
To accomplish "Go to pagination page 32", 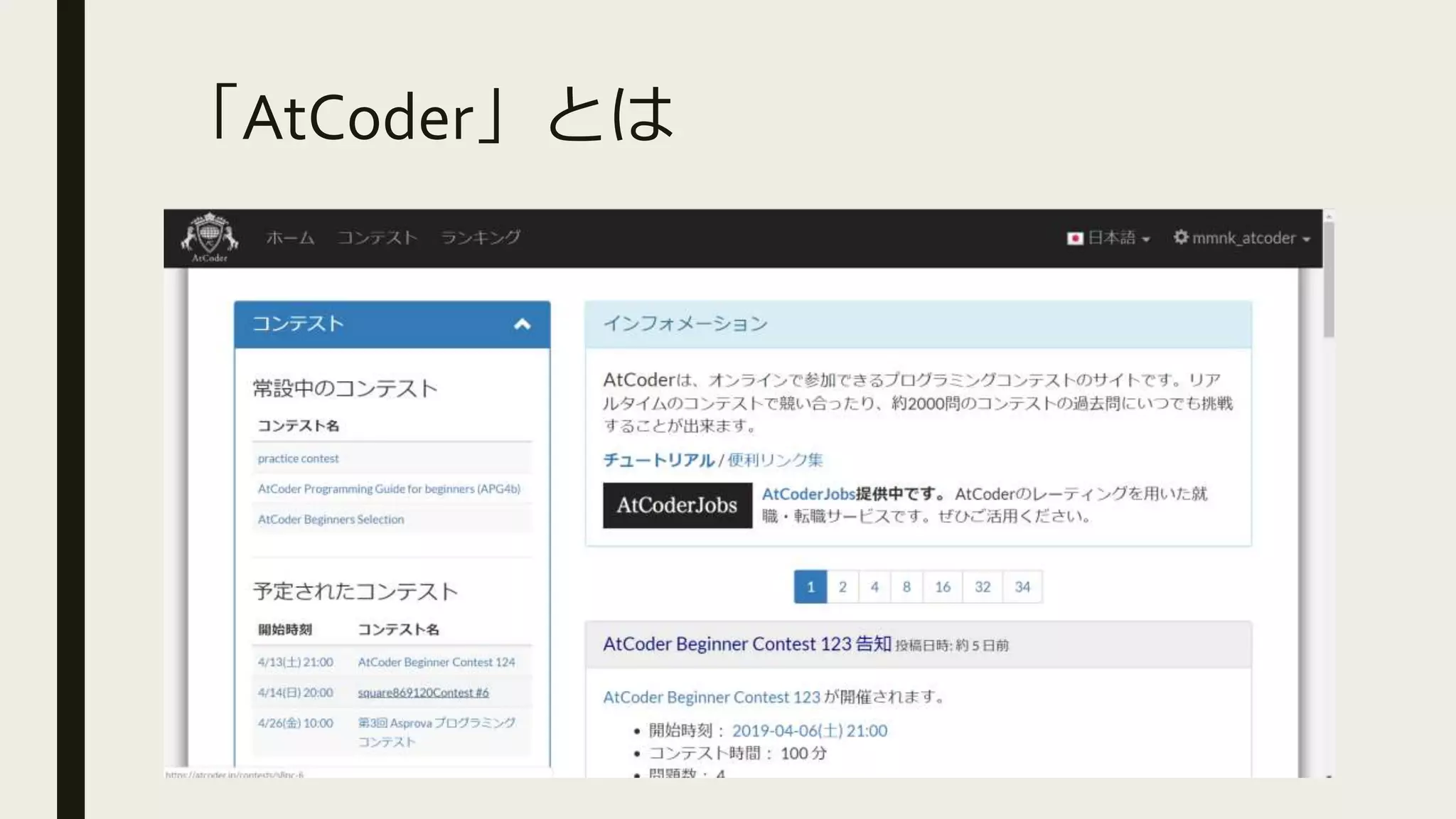I will pos(983,587).
